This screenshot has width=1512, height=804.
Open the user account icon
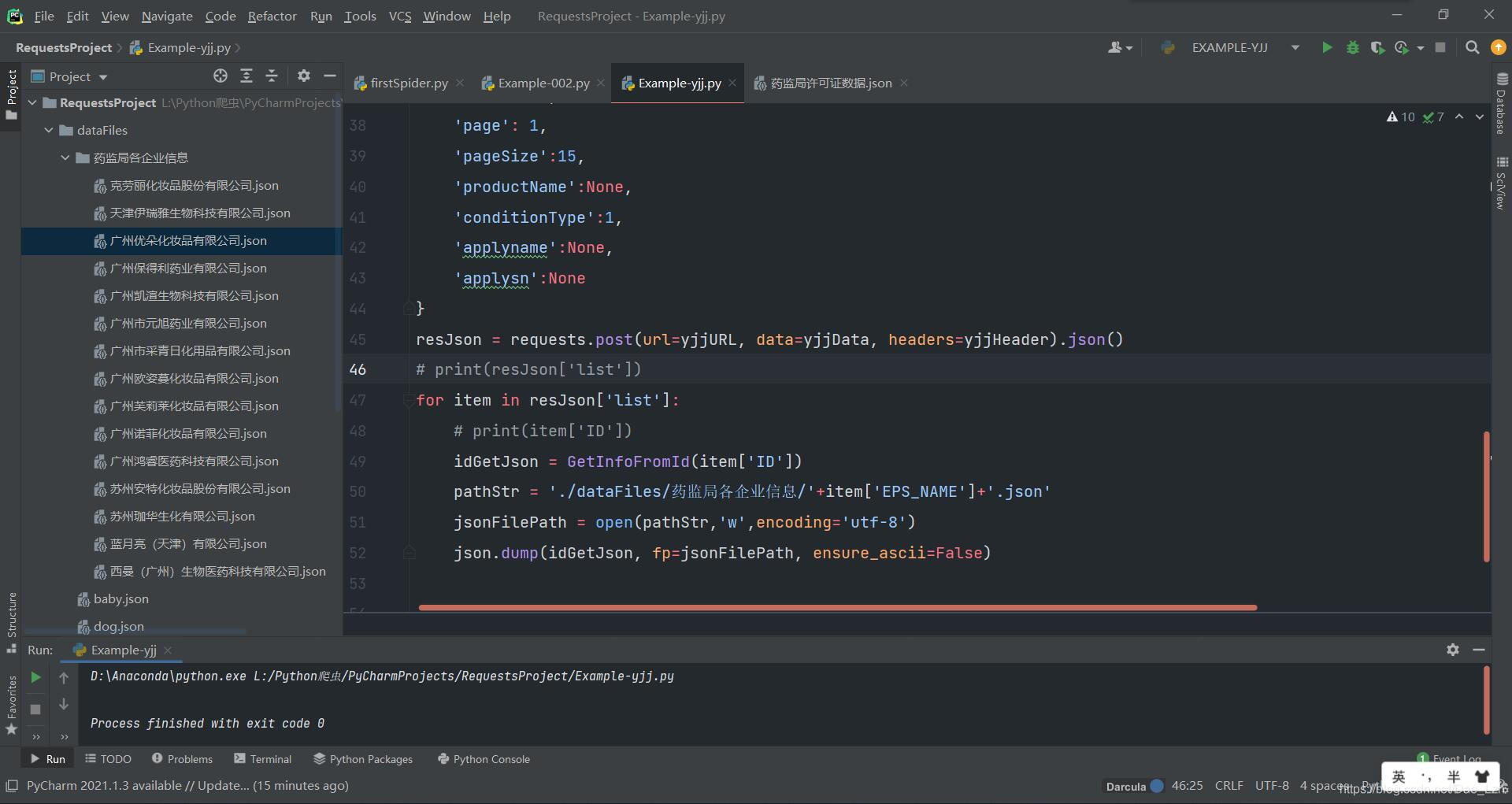[x=1115, y=48]
